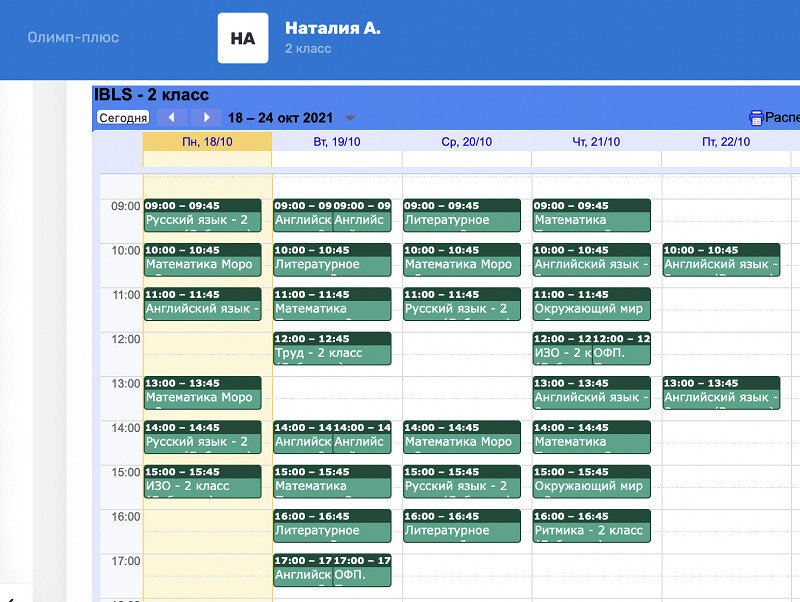Open Friday 13:00 Английский язык lesson
Screen dimensions: 800x602
tap(721, 393)
